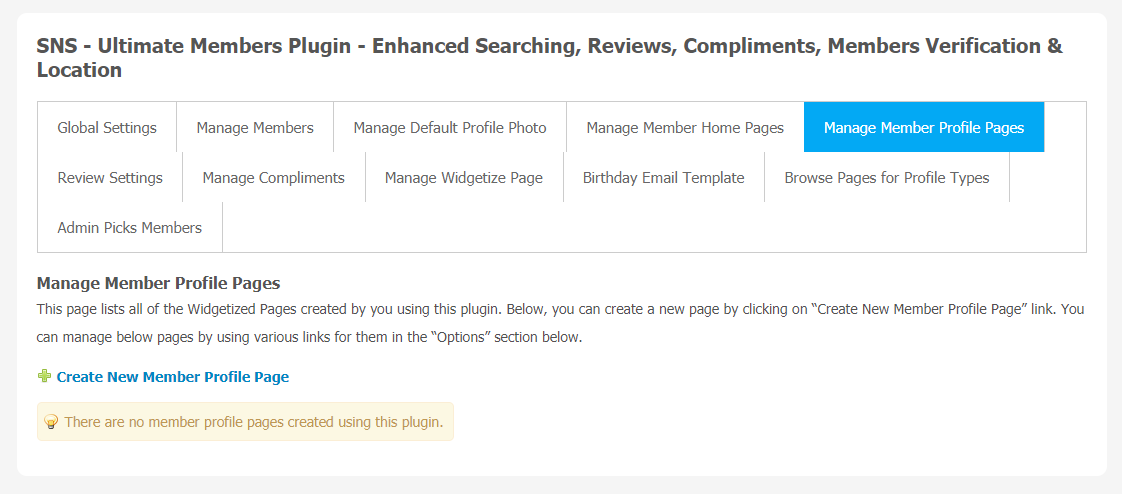This screenshot has height=494, width=1122.
Task: Select the Manage Member Profile Pages tab
Action: point(924,127)
